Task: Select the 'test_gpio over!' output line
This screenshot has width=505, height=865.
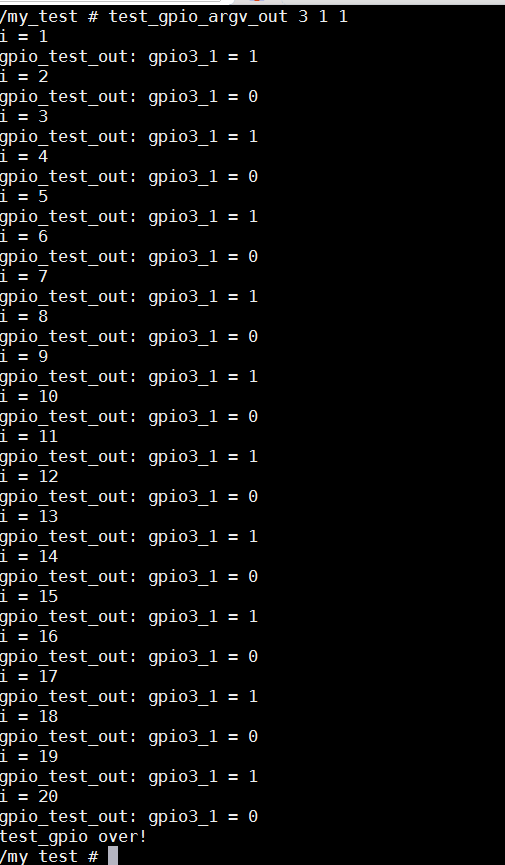Action: 73,836
